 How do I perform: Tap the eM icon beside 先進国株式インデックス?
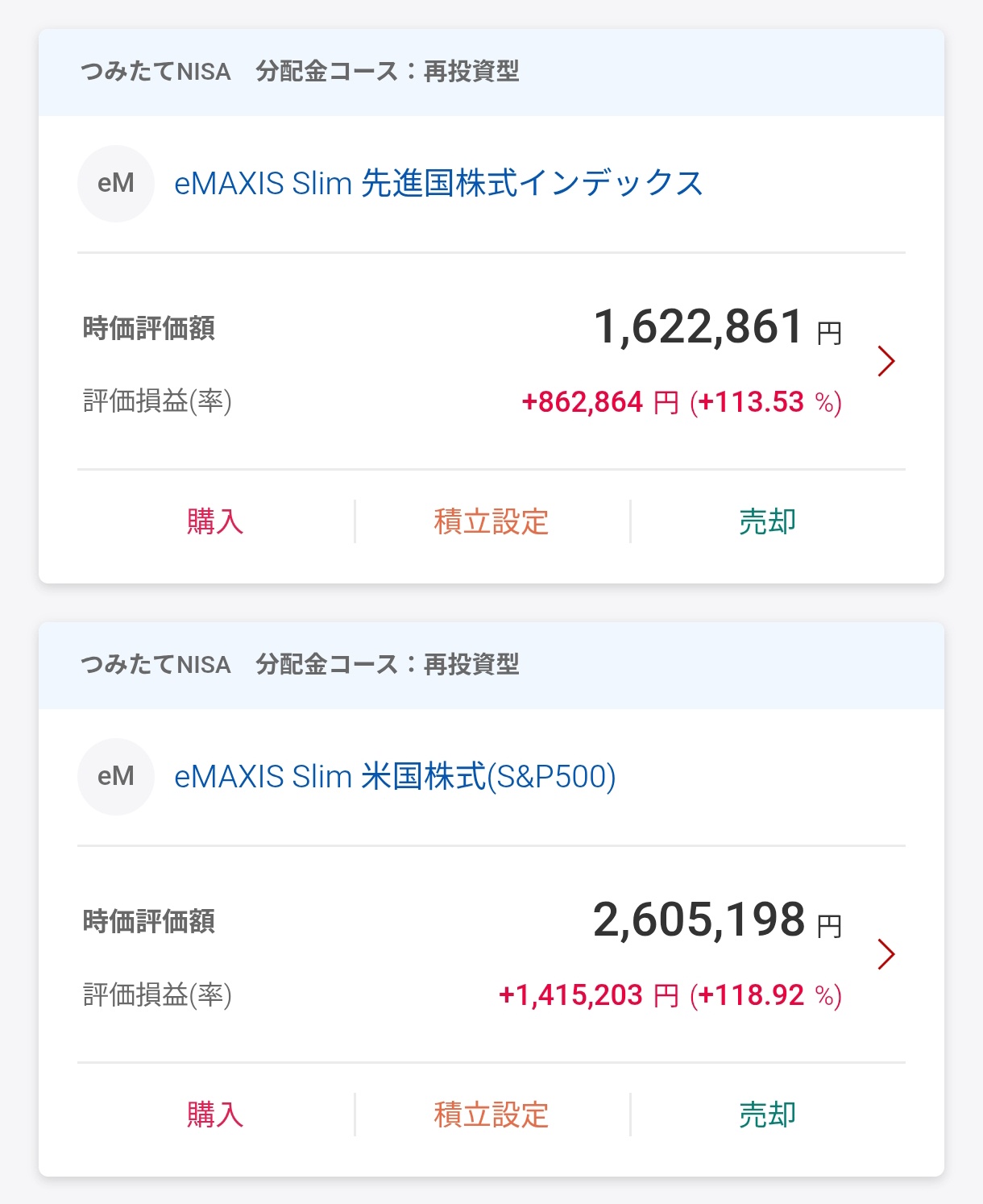(x=115, y=184)
